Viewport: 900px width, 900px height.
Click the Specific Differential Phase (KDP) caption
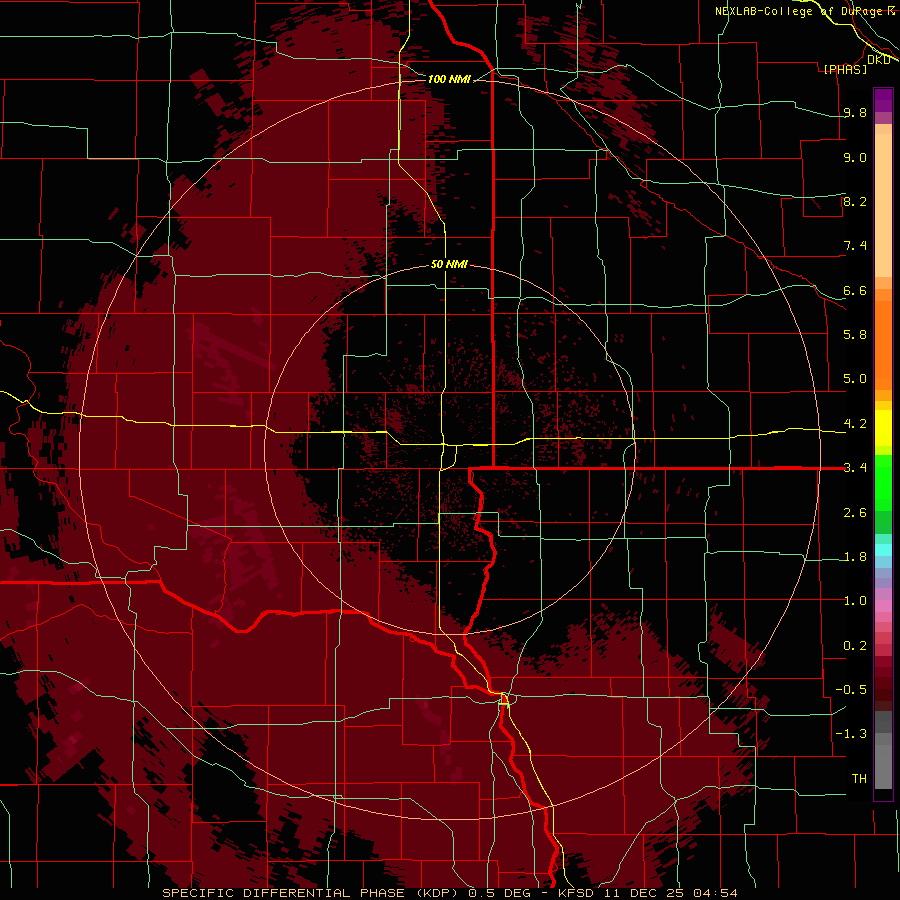pyautogui.click(x=312, y=893)
